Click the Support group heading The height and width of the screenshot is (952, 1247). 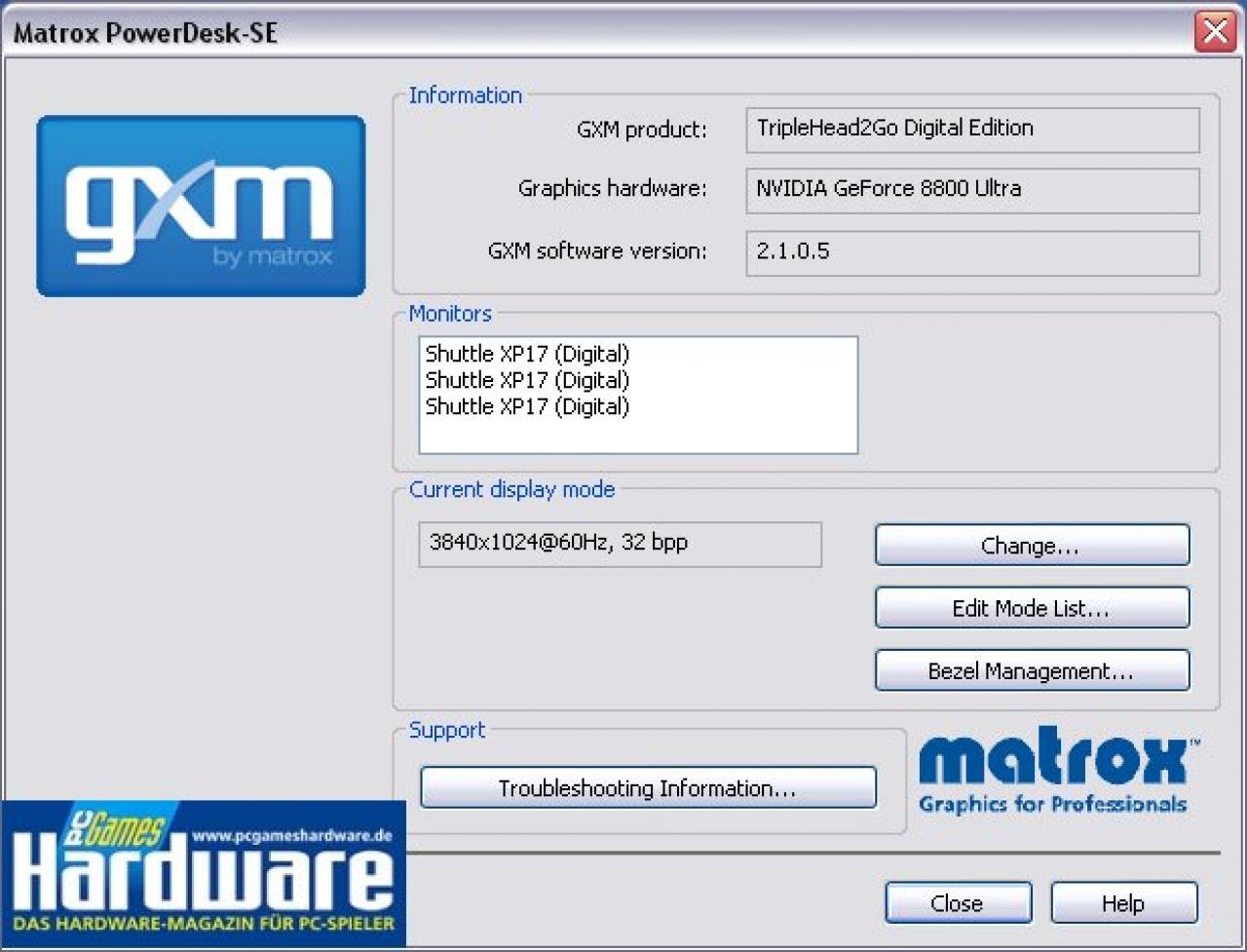pyautogui.click(x=447, y=731)
